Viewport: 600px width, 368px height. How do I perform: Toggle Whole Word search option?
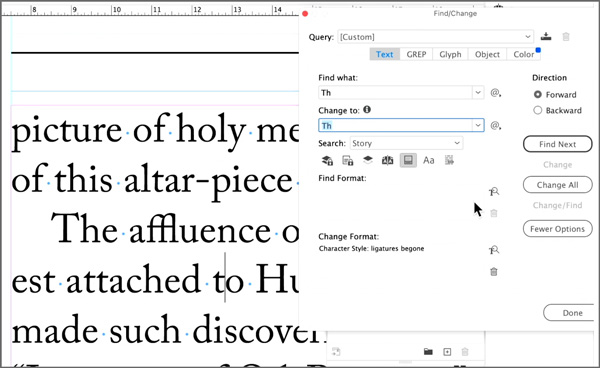[x=449, y=160]
